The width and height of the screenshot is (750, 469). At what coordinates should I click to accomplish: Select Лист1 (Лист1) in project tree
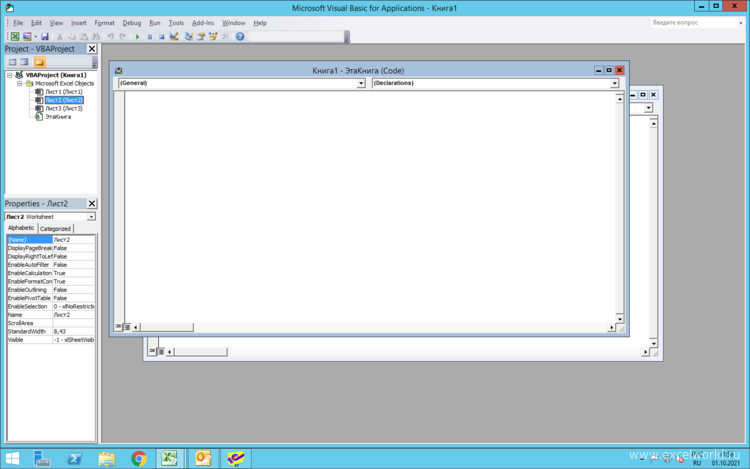tap(64, 92)
